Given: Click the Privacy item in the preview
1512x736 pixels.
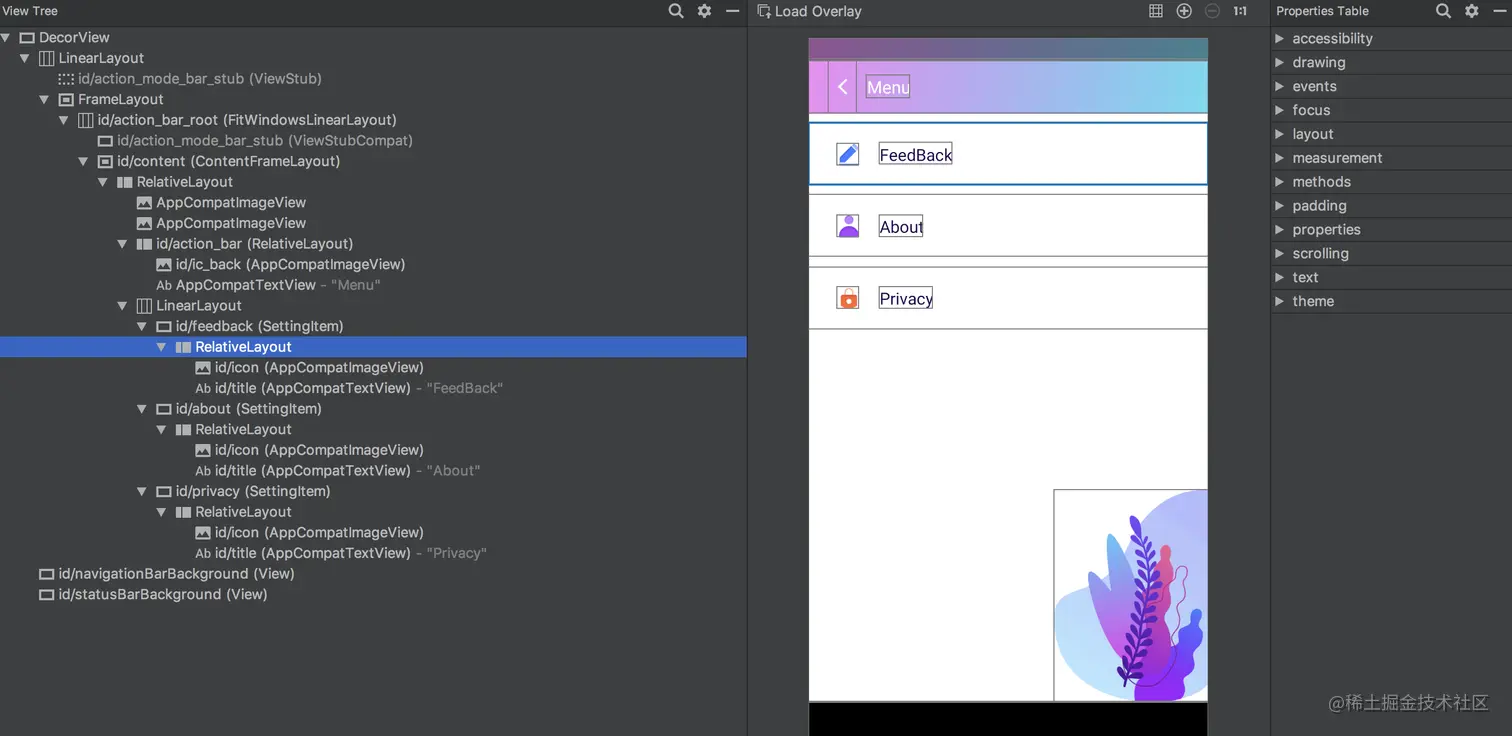Looking at the screenshot, I should [x=904, y=298].
